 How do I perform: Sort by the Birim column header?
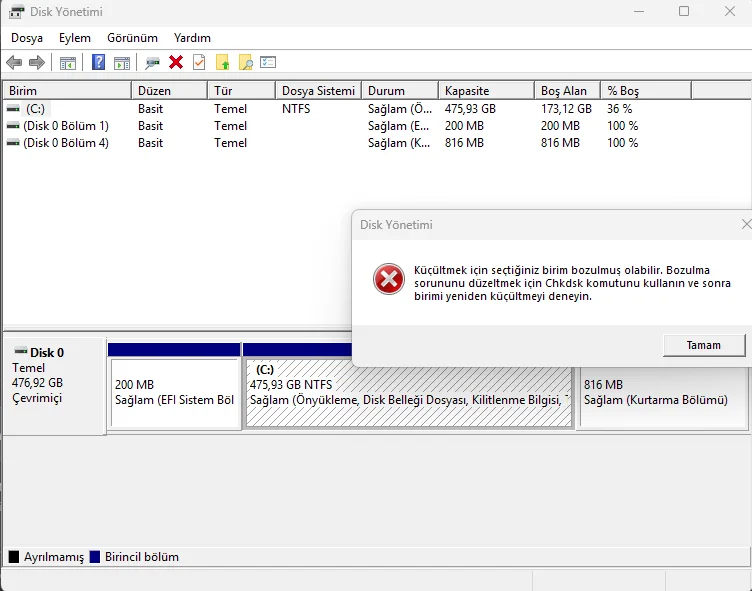(x=67, y=91)
